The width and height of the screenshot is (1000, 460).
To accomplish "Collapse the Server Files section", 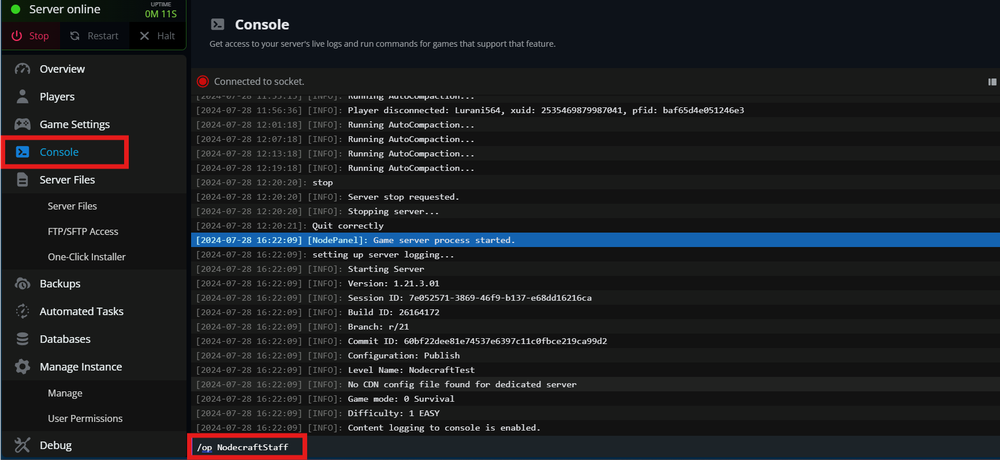I will [x=67, y=180].
